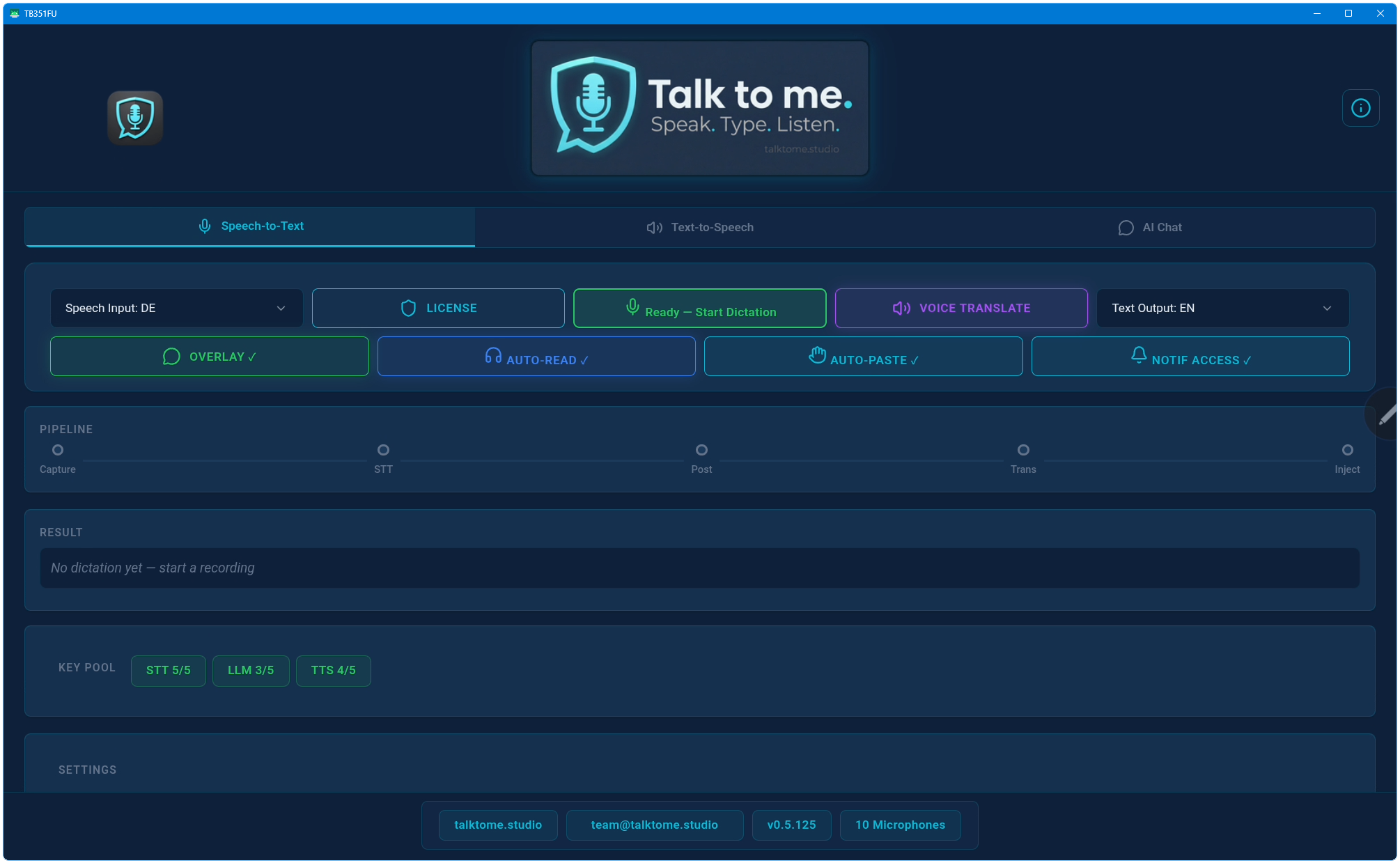Click the VOICE TRANSLATE button
Viewport: 1400px width, 865px height.
pos(961,308)
